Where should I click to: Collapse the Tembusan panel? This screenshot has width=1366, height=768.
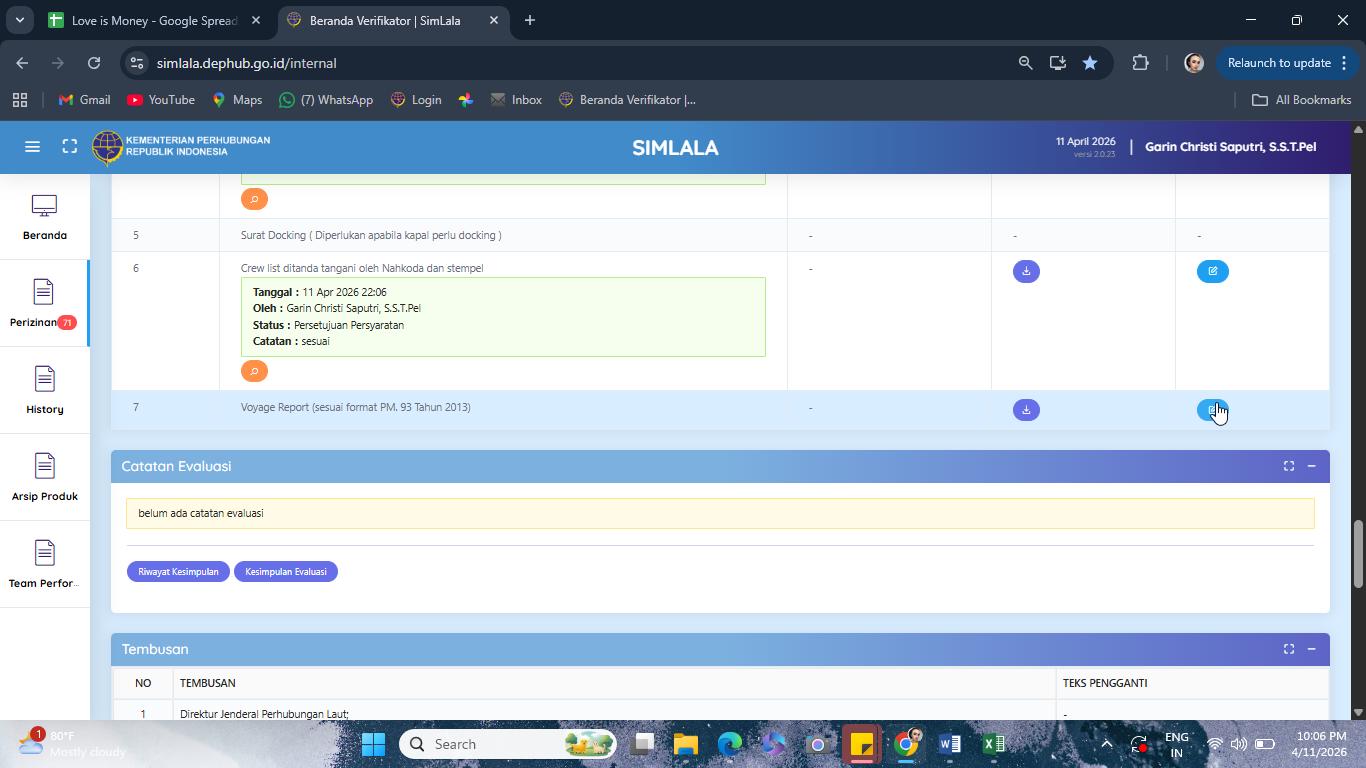[x=1311, y=649]
